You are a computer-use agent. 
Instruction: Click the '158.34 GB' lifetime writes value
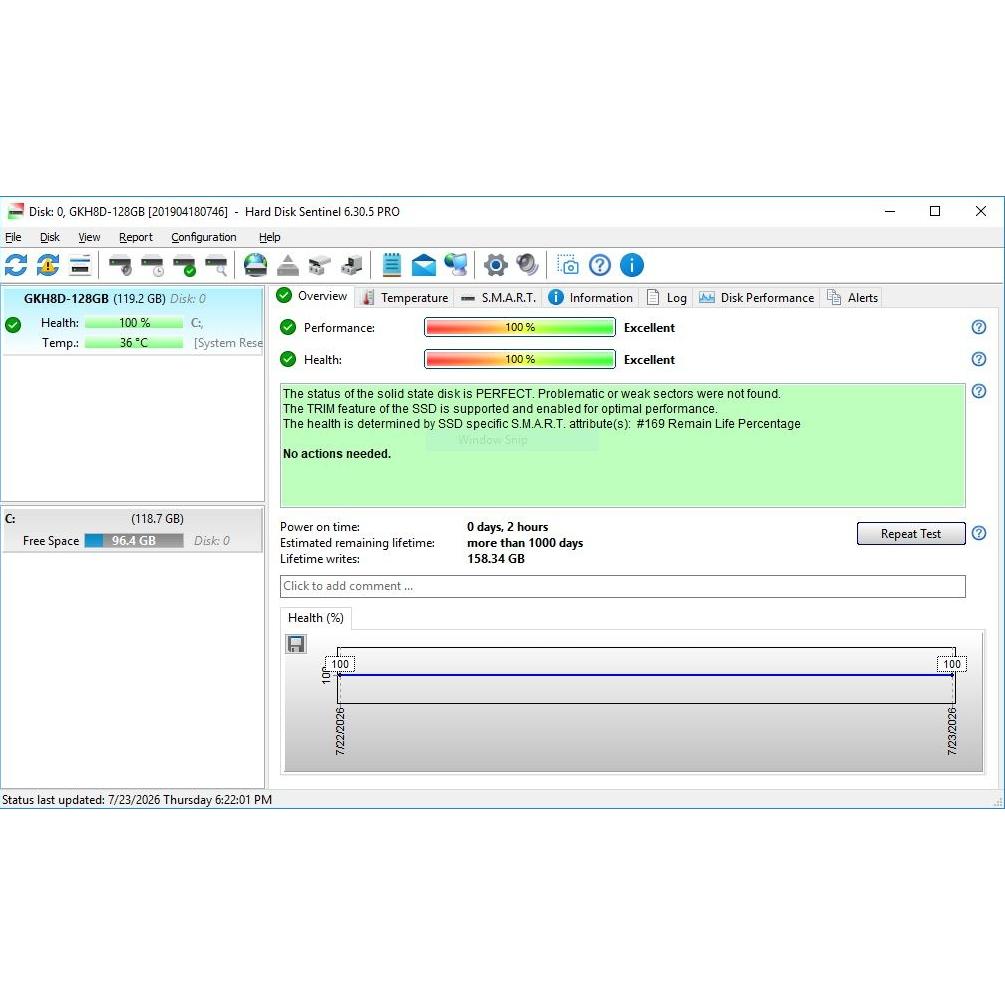click(495, 559)
